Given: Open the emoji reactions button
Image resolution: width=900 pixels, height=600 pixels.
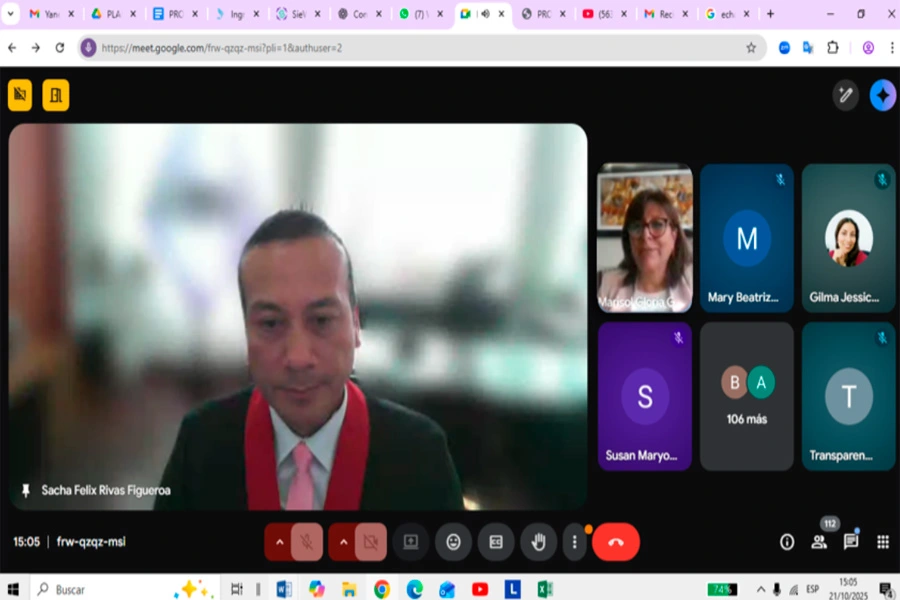Looking at the screenshot, I should tap(453, 542).
